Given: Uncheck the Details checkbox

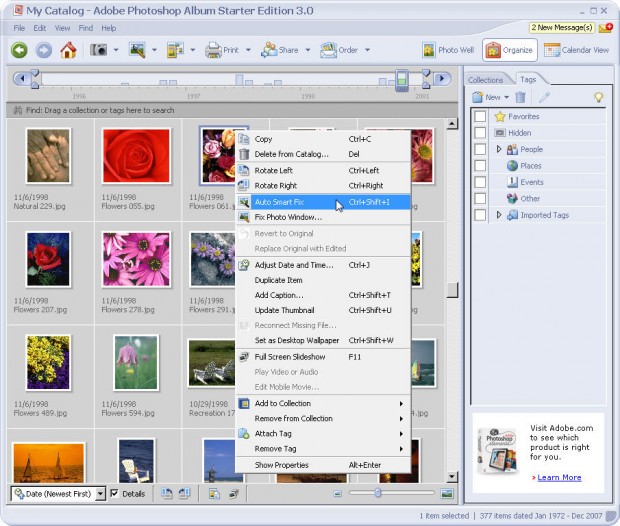Looking at the screenshot, I should pos(114,493).
